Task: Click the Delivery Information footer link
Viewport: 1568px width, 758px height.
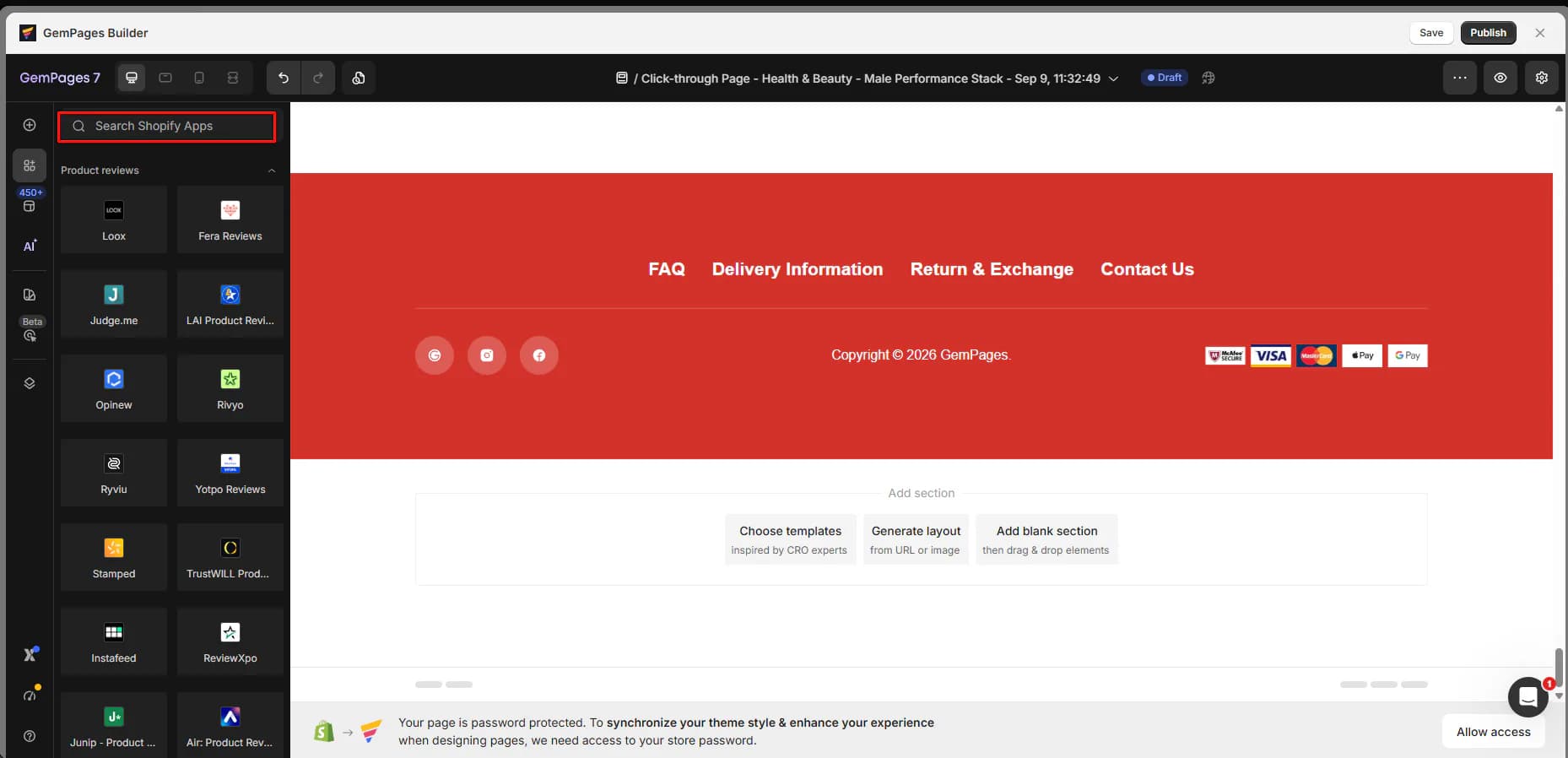Action: (x=798, y=269)
